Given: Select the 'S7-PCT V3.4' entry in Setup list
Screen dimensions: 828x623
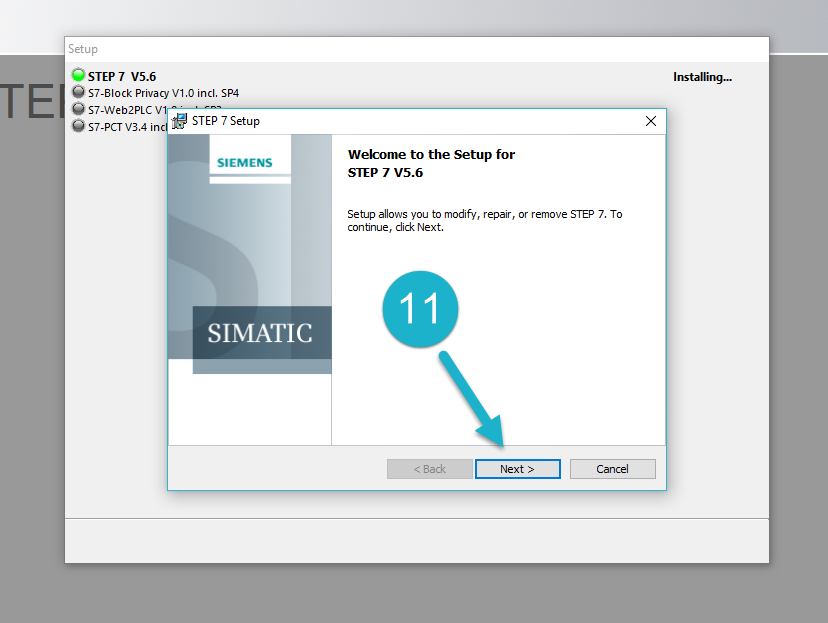Looking at the screenshot, I should 127,127.
